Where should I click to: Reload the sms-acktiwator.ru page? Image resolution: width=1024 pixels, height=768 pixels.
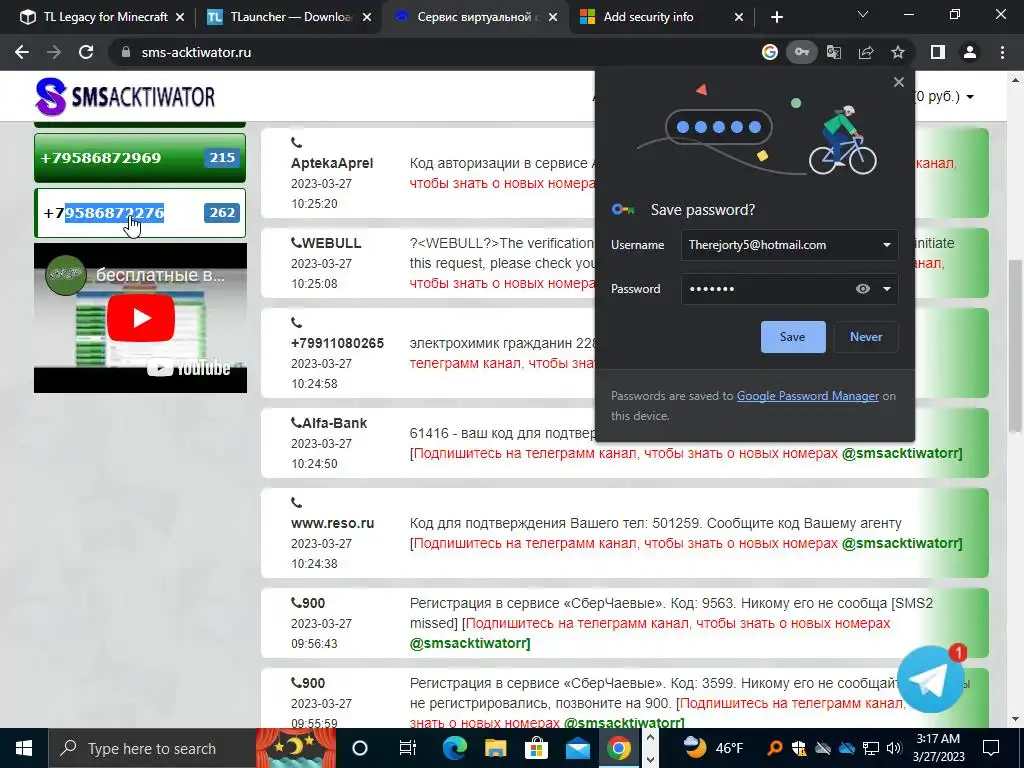(x=86, y=52)
